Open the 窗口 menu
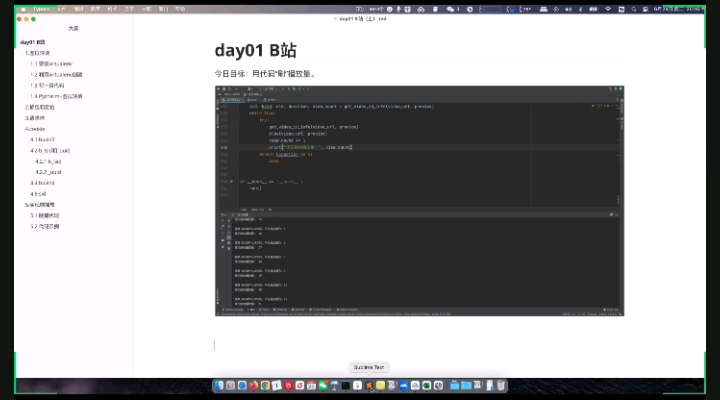Screen dimensions: 720x400 163,9
